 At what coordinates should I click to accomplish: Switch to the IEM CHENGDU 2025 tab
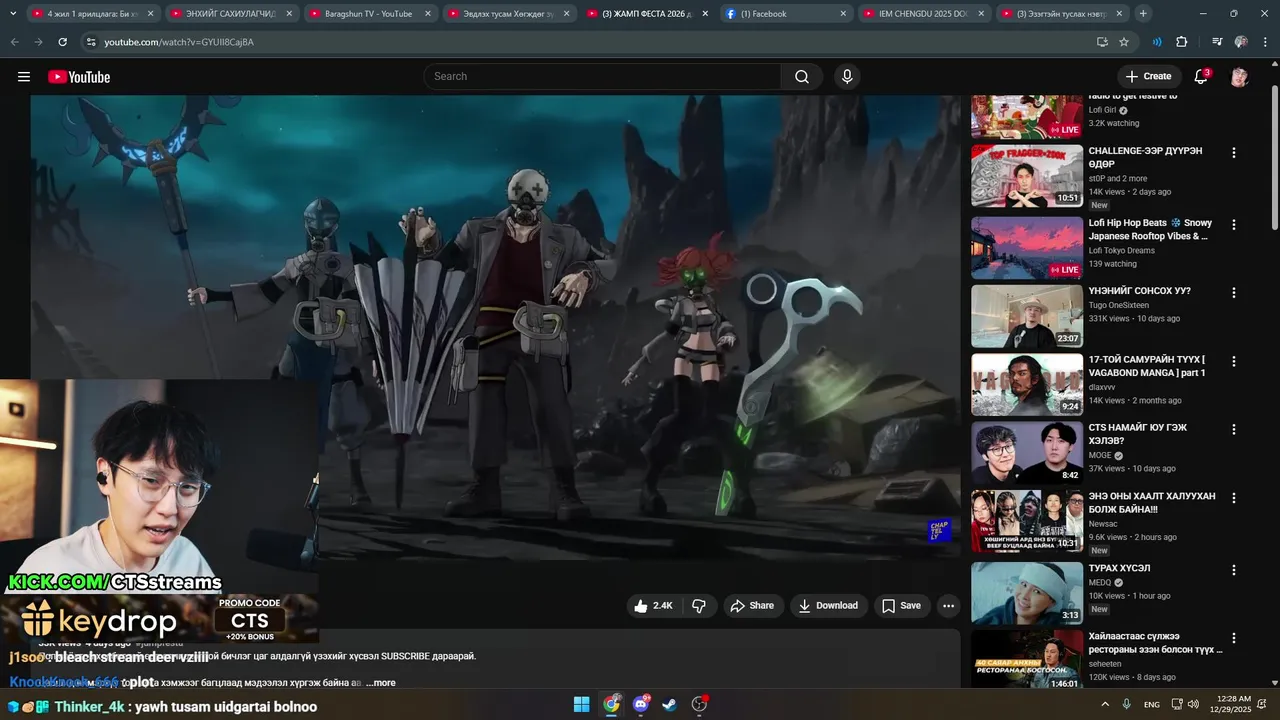tap(924, 14)
